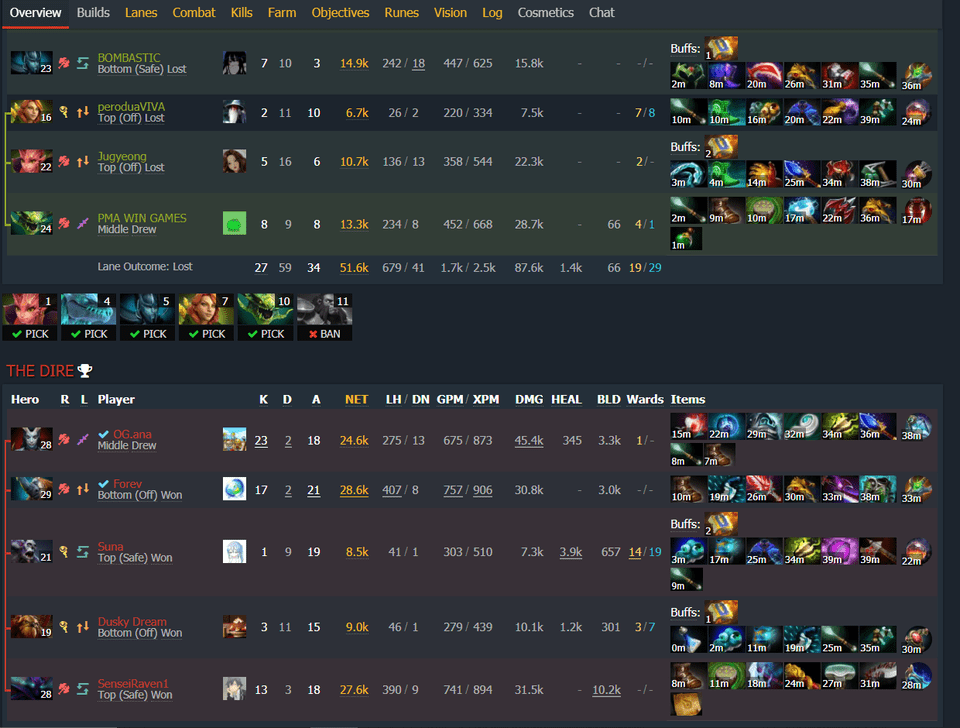The width and height of the screenshot is (960, 728).
Task: Click Suna's lane swap role icon
Action: [83, 552]
